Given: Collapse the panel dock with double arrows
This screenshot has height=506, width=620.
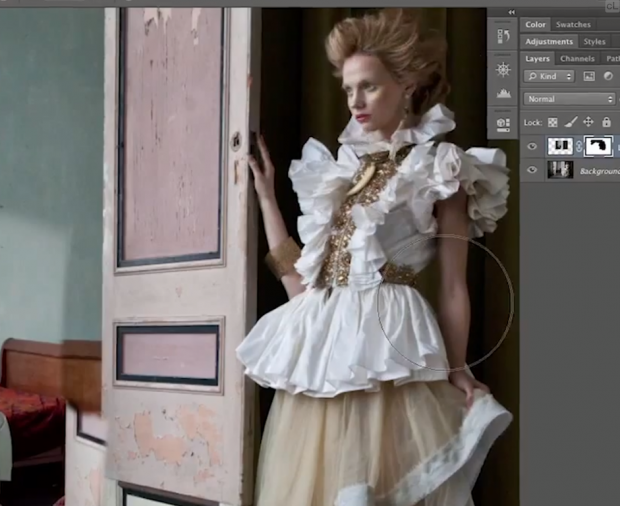Looking at the screenshot, I should 512,12.
